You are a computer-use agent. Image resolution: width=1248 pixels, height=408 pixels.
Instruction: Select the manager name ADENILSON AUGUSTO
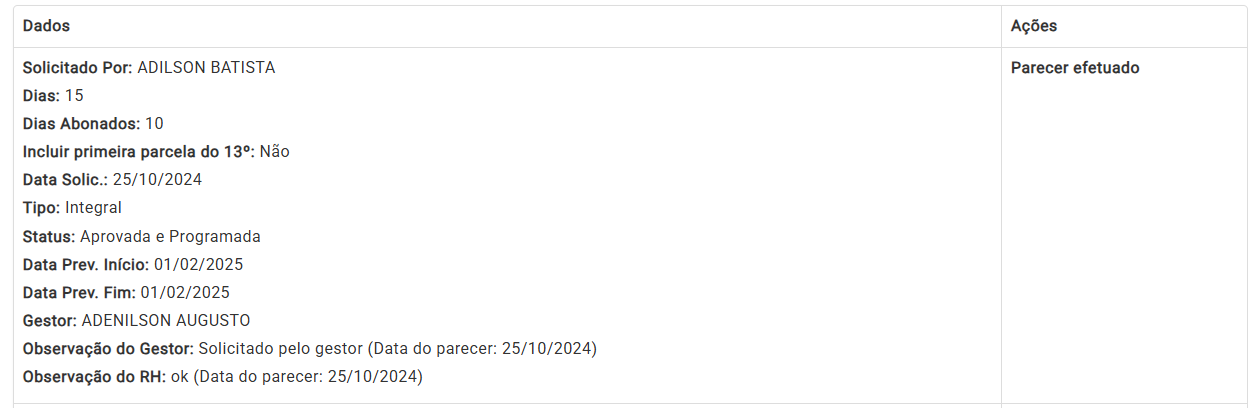pos(165,321)
